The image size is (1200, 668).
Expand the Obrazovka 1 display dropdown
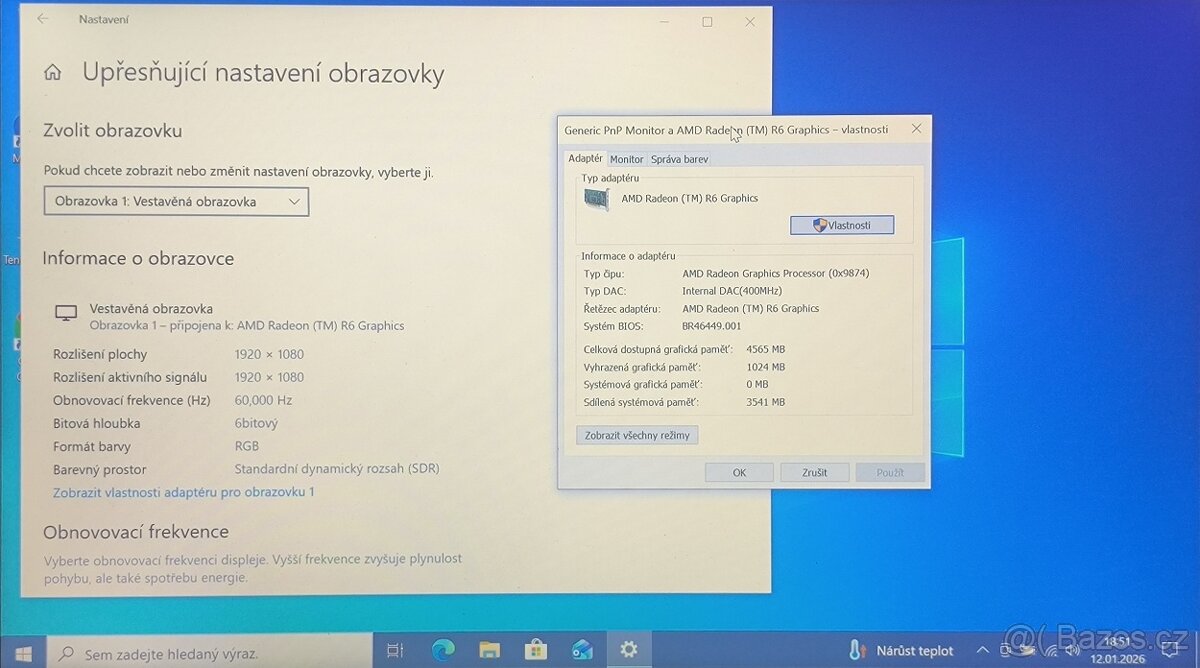[x=176, y=202]
